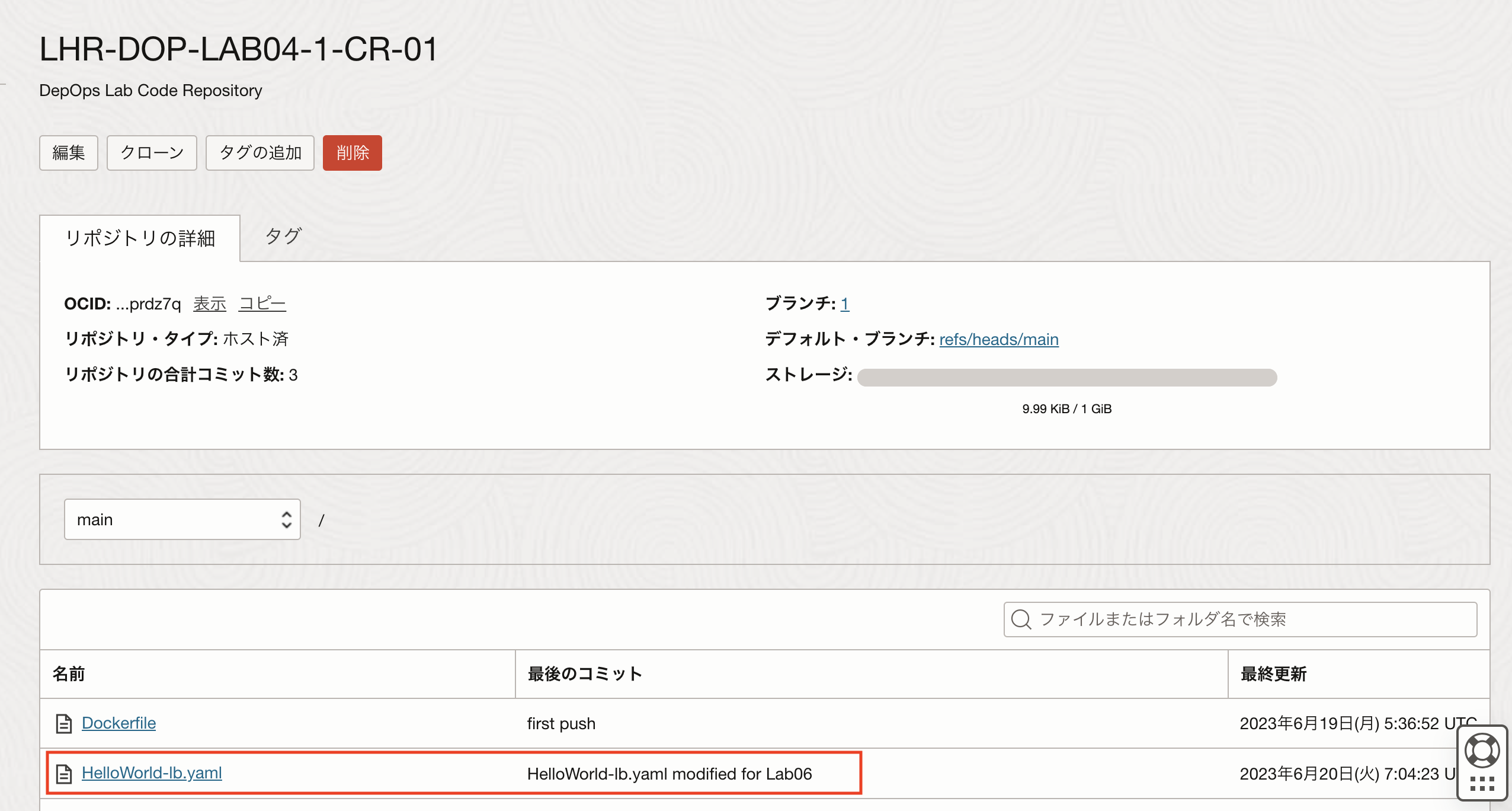
Task: Click コピー link to copy OCID
Action: tap(262, 304)
